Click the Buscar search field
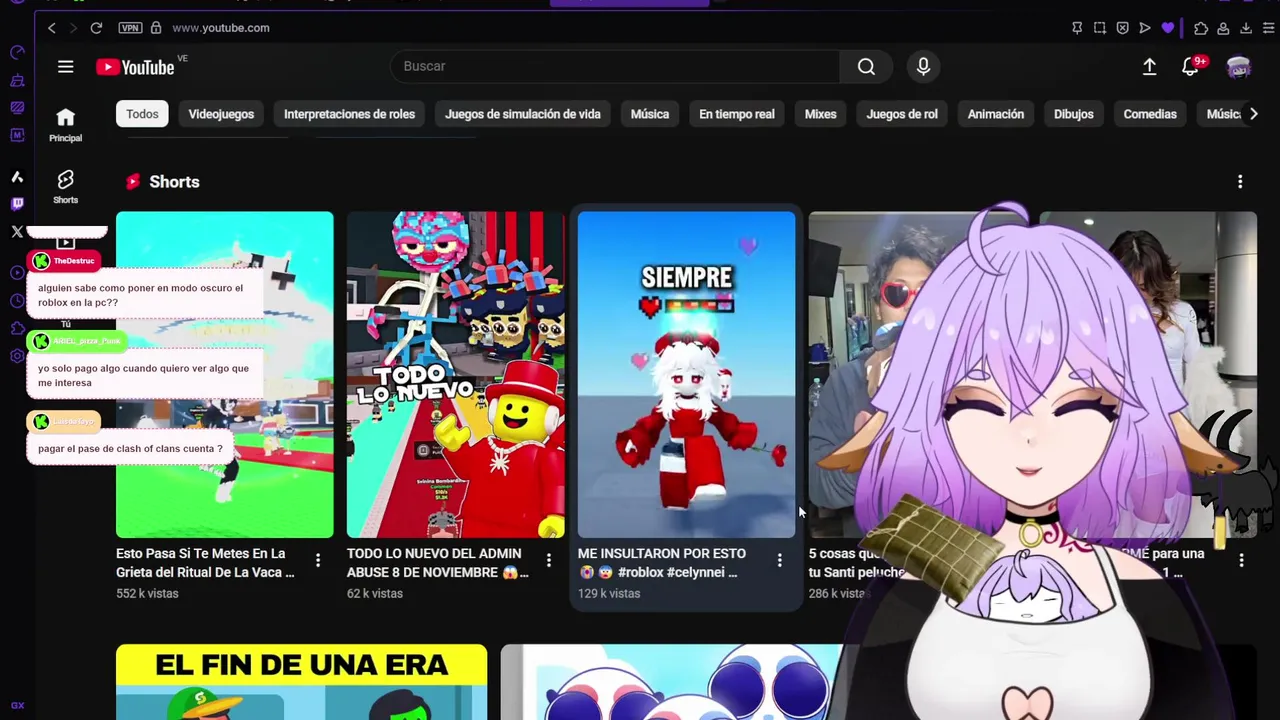Image resolution: width=1280 pixels, height=720 pixels. (x=615, y=66)
